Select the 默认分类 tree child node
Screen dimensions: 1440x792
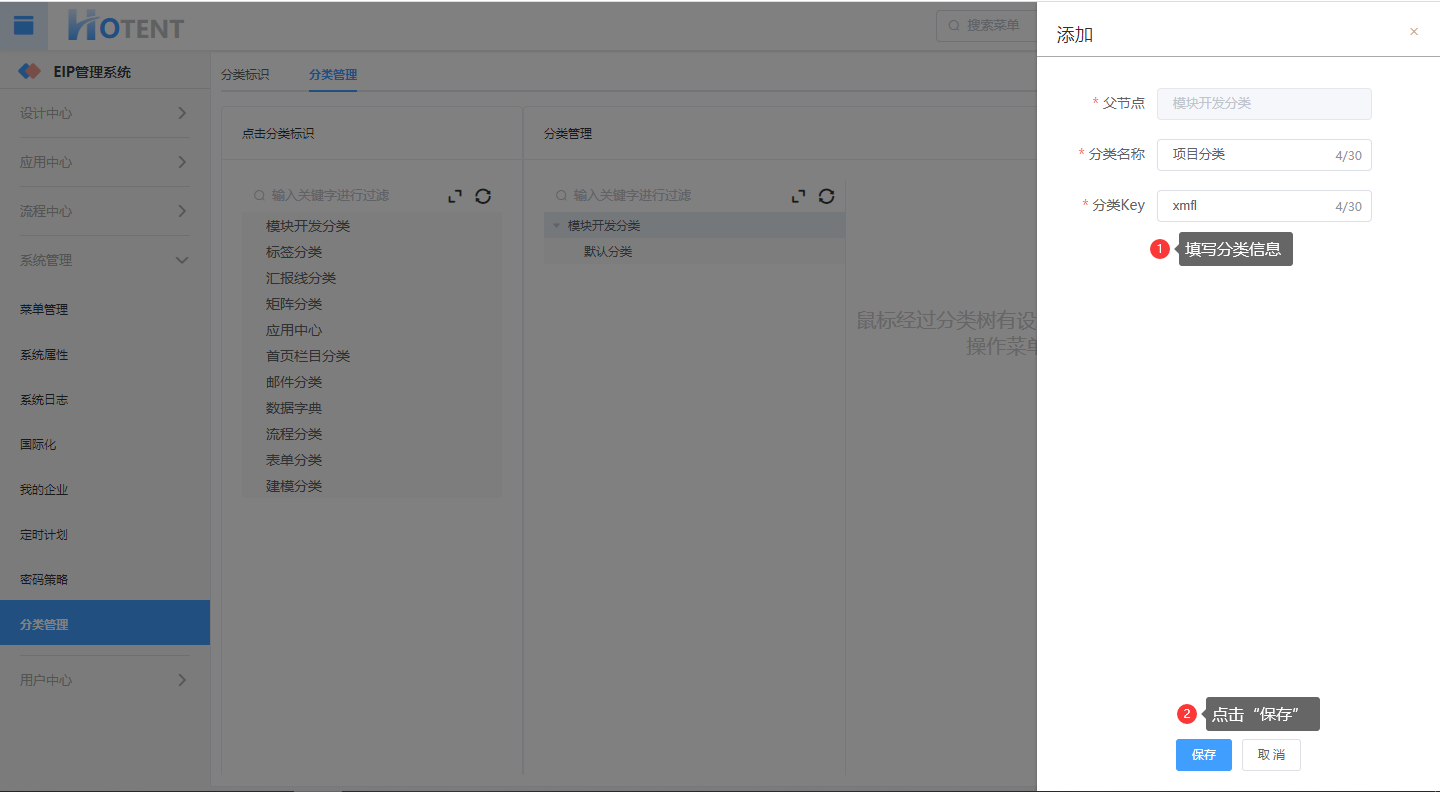(x=608, y=252)
